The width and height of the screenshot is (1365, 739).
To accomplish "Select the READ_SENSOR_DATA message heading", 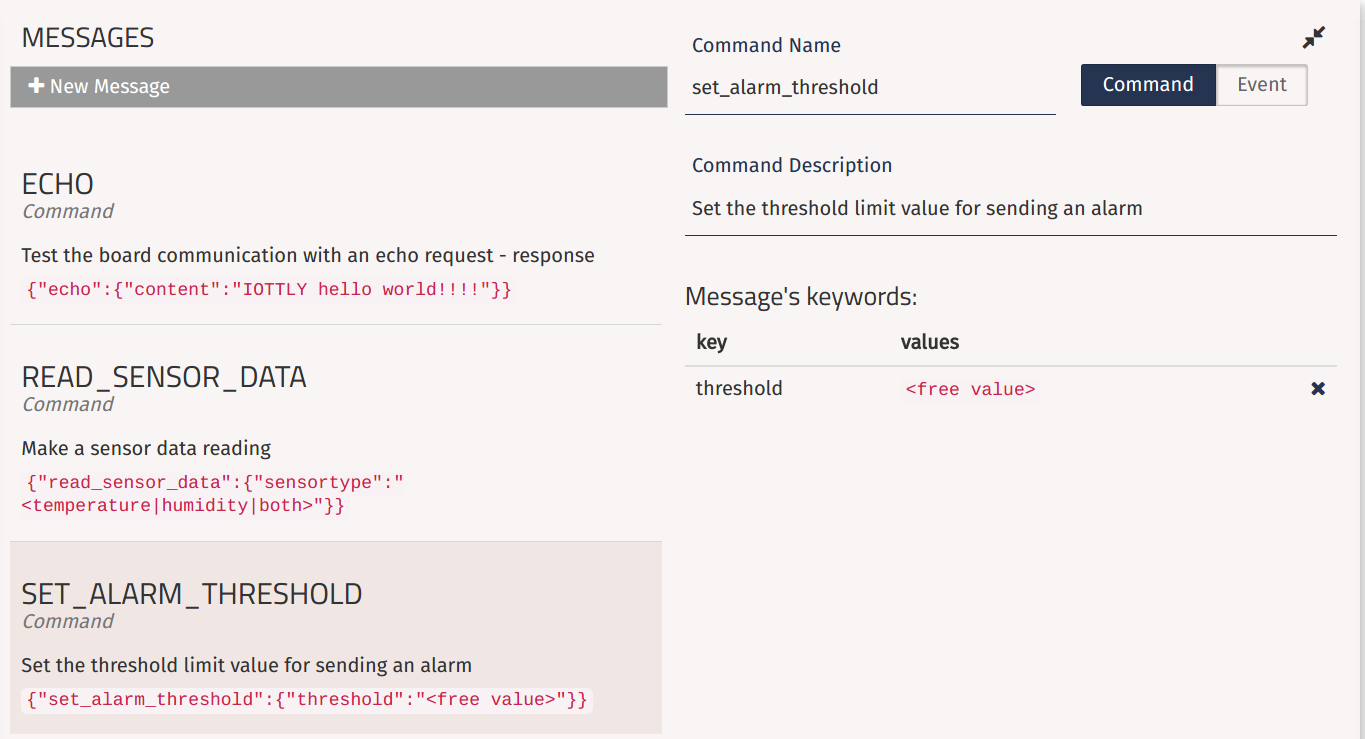I will pyautogui.click(x=164, y=377).
